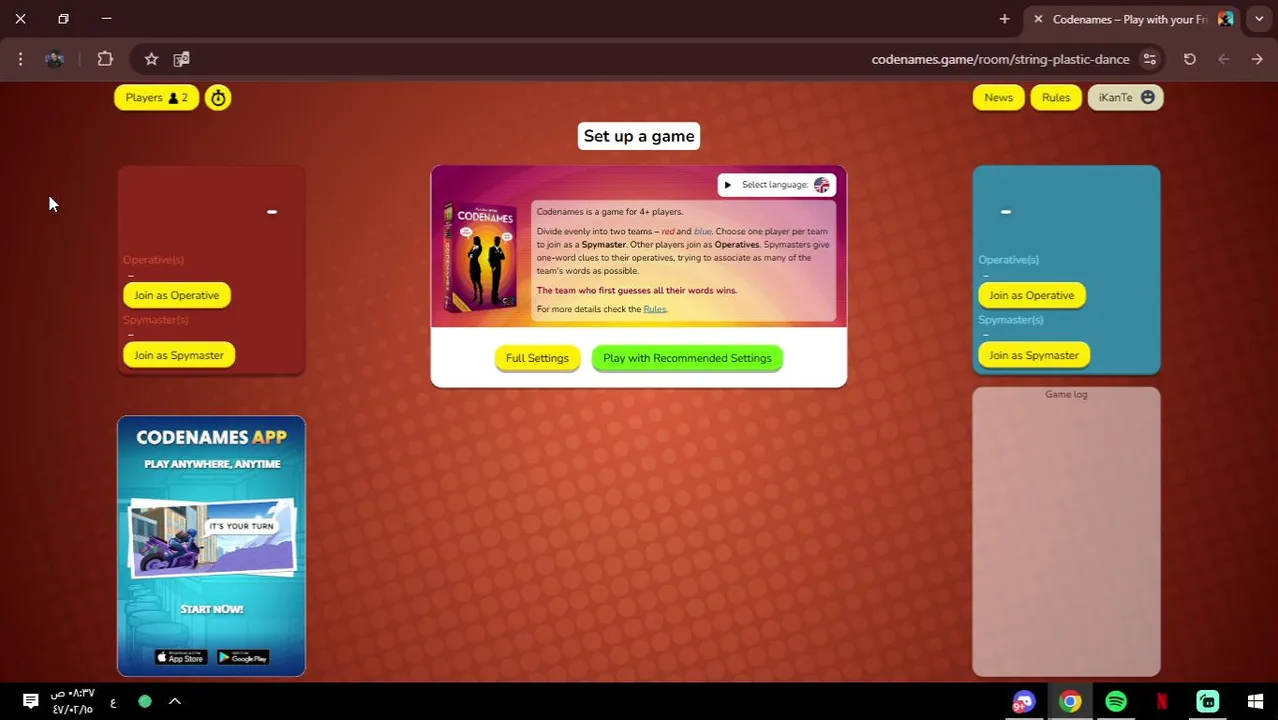Open the App Store badge
Image resolution: width=1278 pixels, height=720 pixels.
(x=180, y=657)
